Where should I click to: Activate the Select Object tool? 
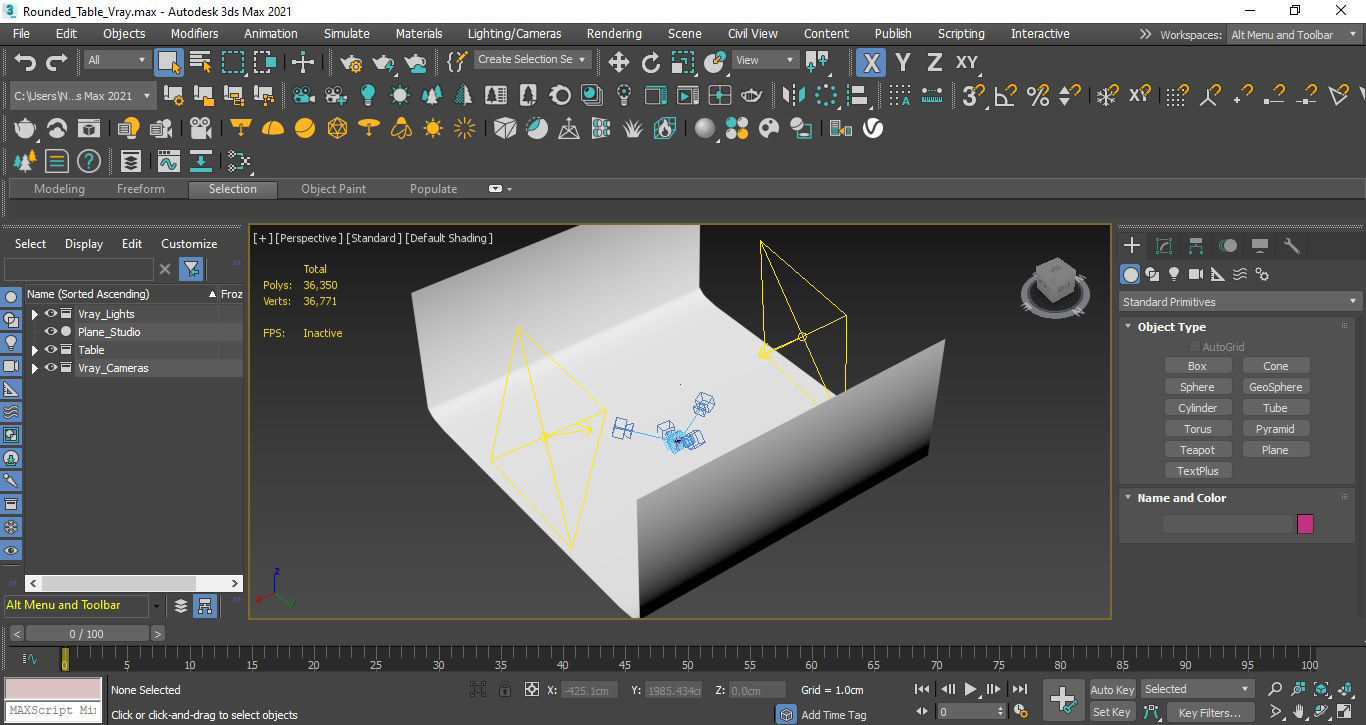(169, 62)
